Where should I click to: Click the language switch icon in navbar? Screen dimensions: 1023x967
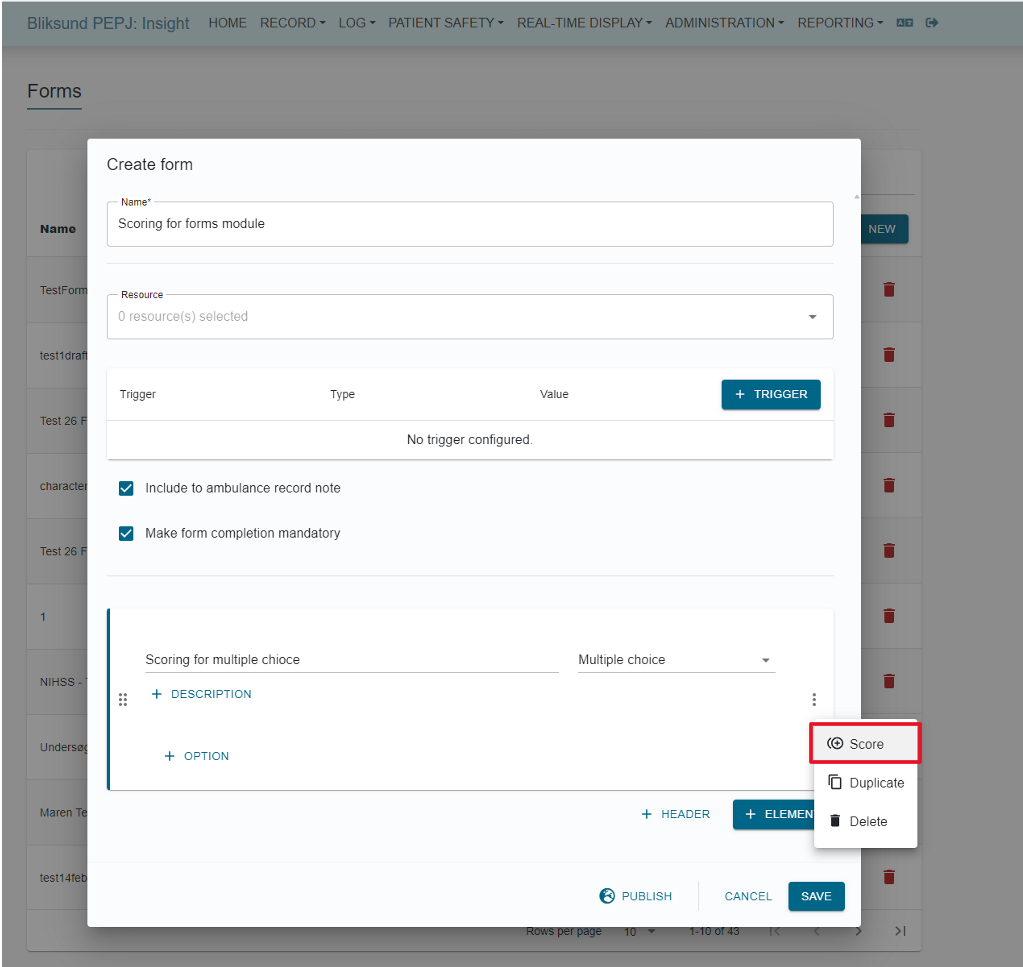click(x=904, y=23)
